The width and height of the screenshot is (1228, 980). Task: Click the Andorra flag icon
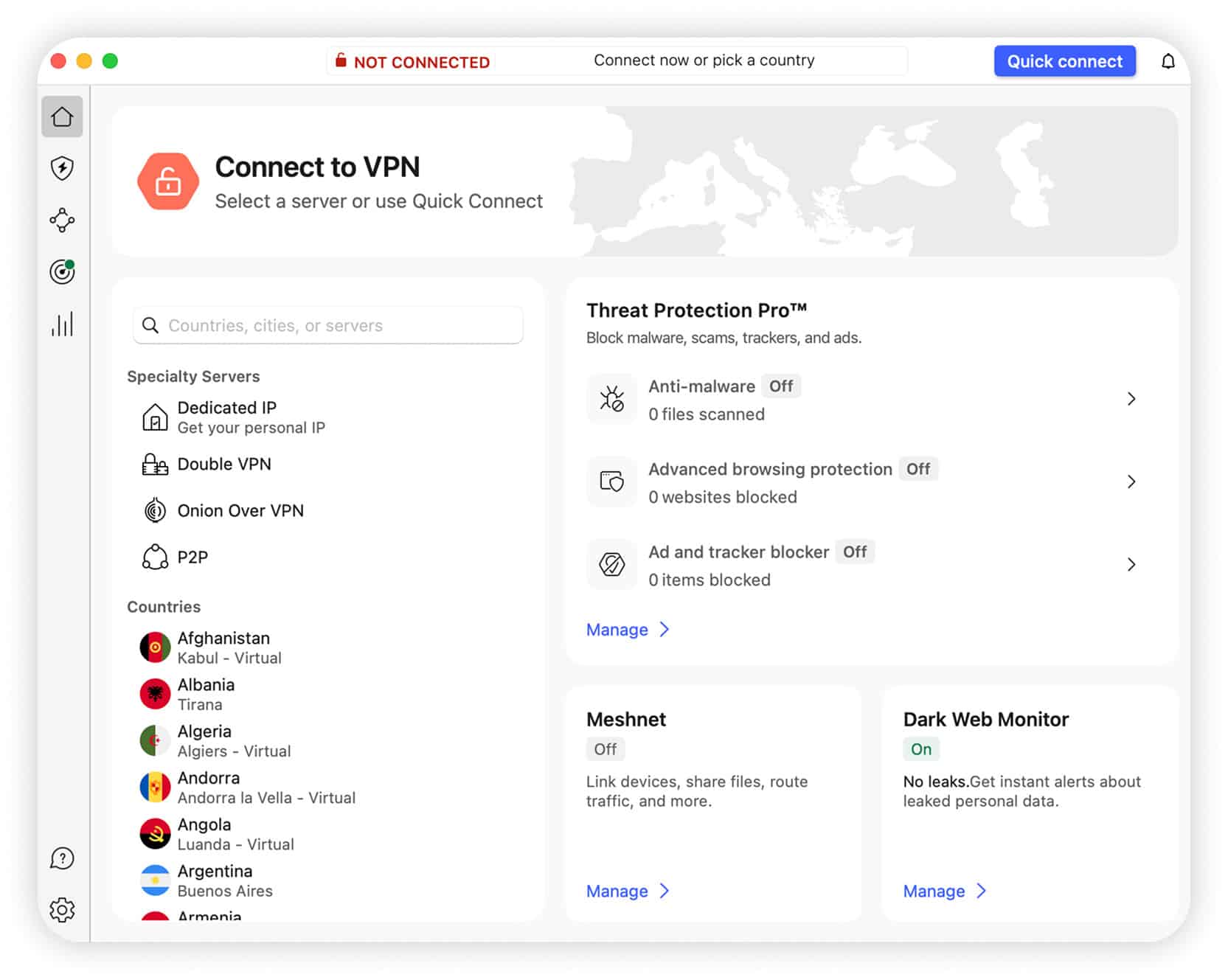pyautogui.click(x=155, y=788)
